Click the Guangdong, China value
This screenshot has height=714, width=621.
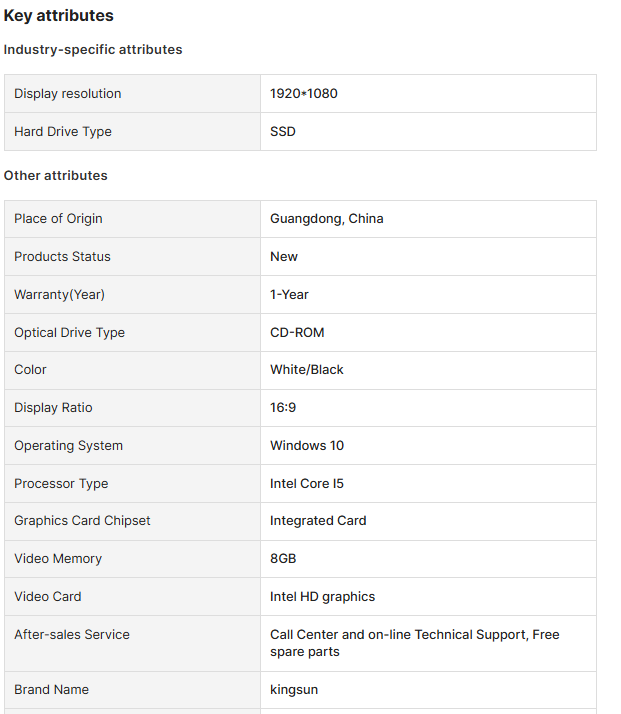[327, 219]
